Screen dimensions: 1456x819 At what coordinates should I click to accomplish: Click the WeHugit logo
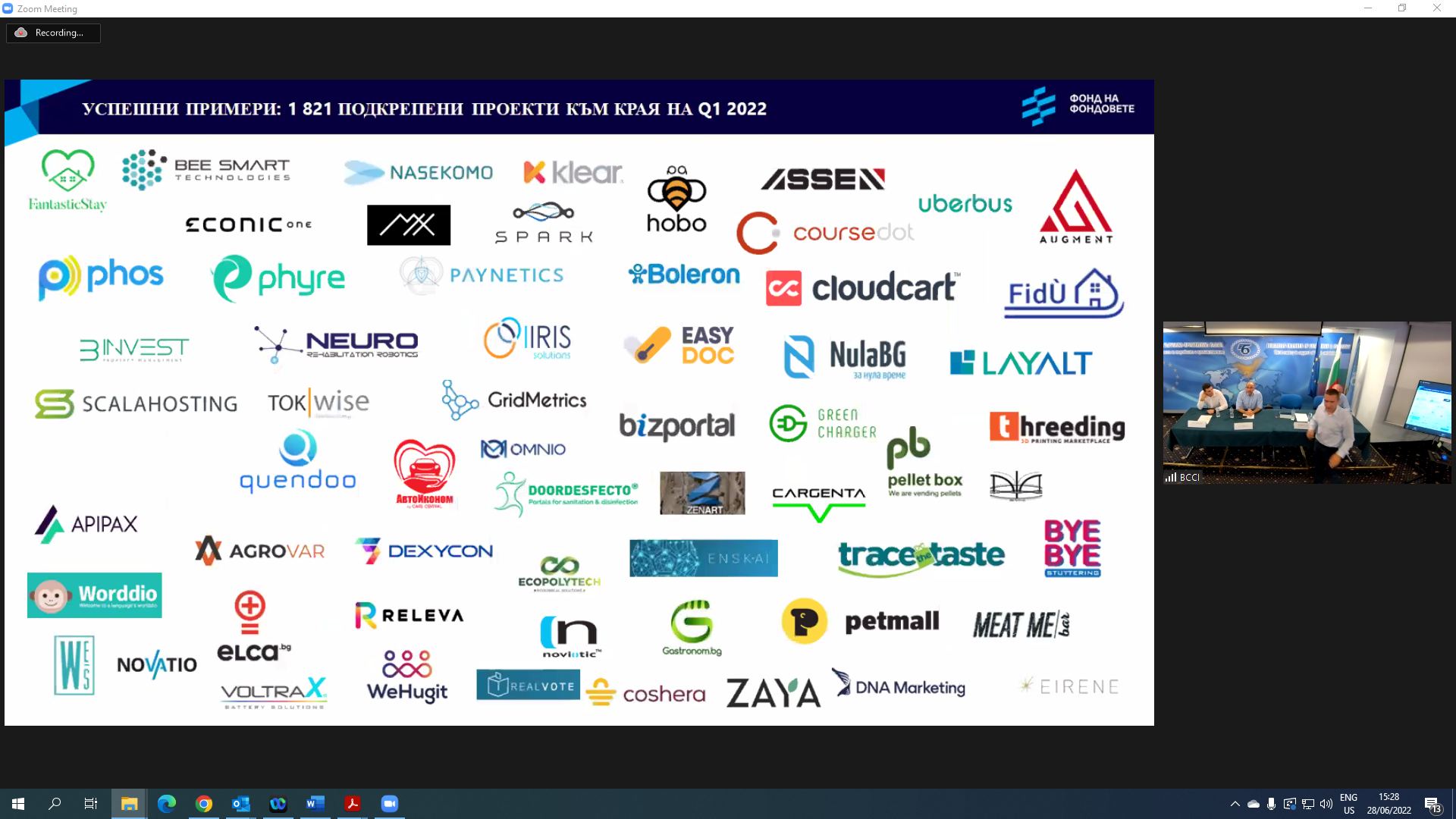(x=407, y=676)
